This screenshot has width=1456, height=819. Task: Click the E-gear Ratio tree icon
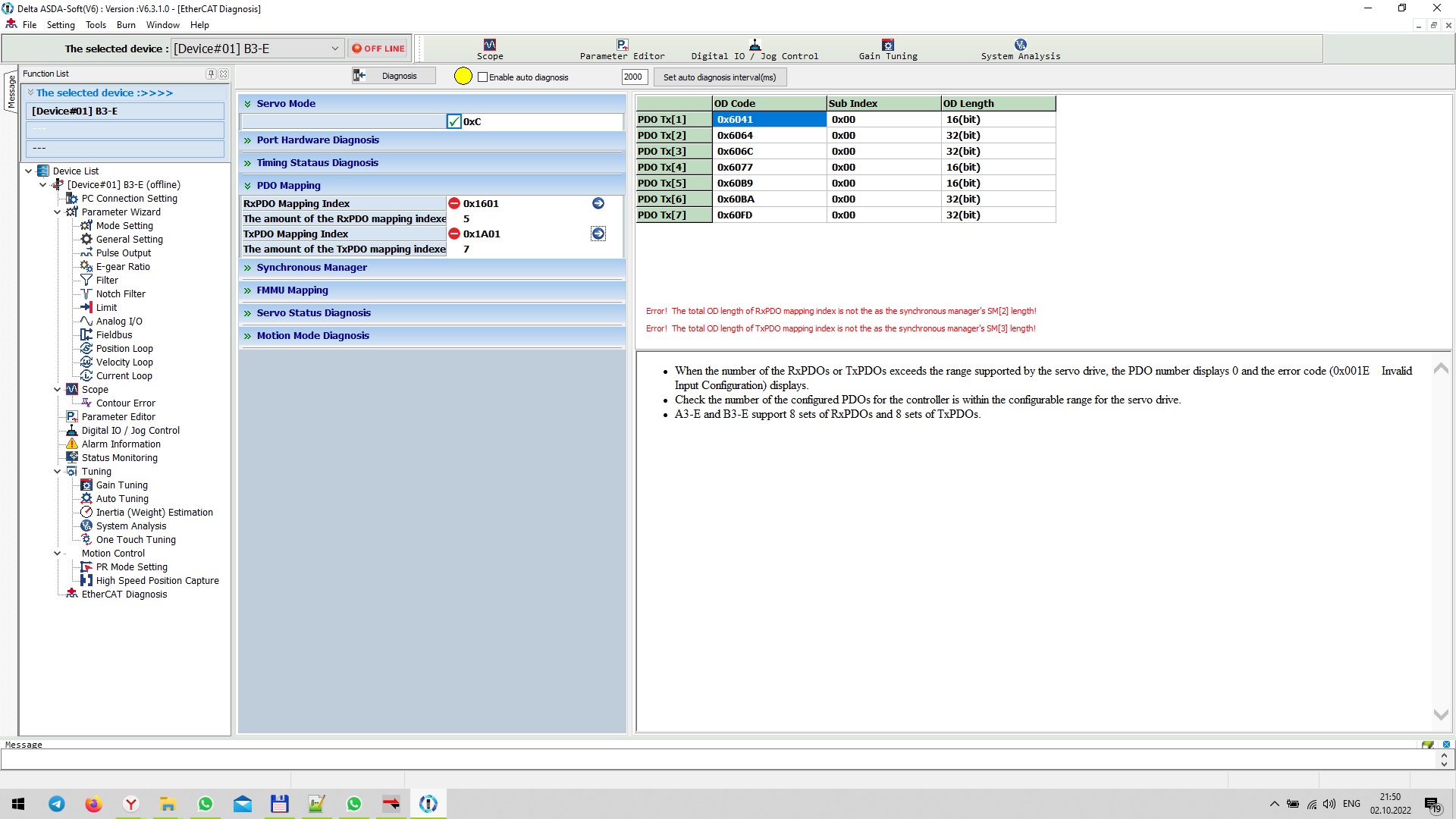[x=86, y=267]
